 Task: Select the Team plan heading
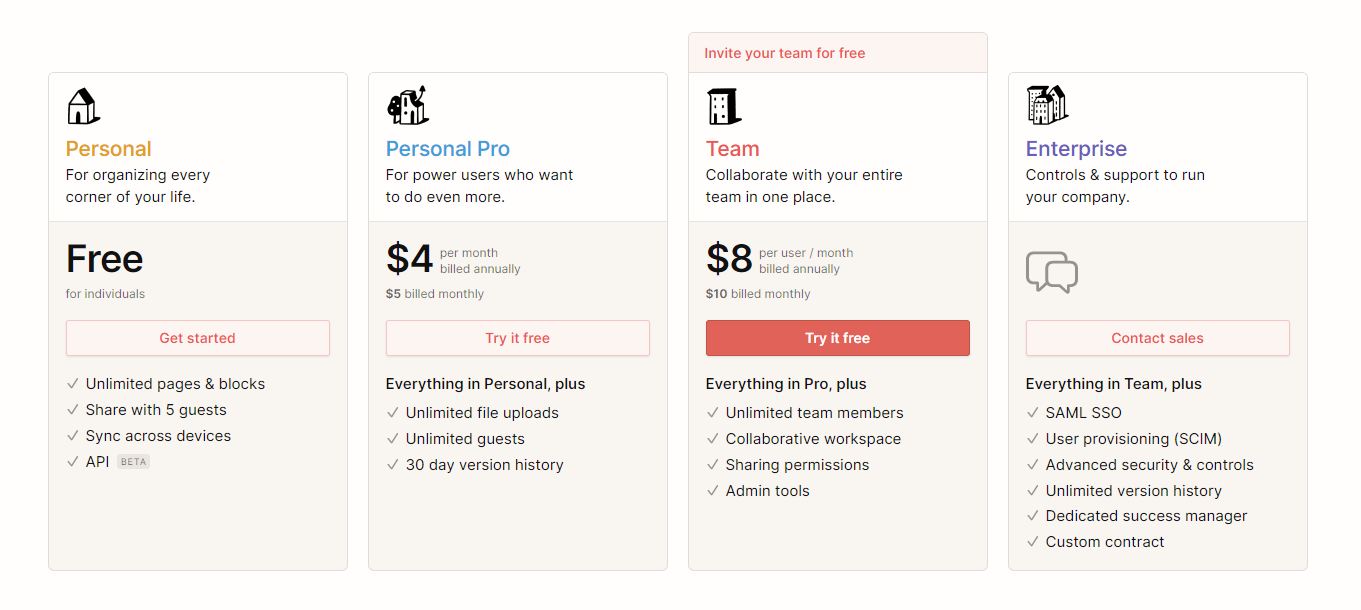733,149
